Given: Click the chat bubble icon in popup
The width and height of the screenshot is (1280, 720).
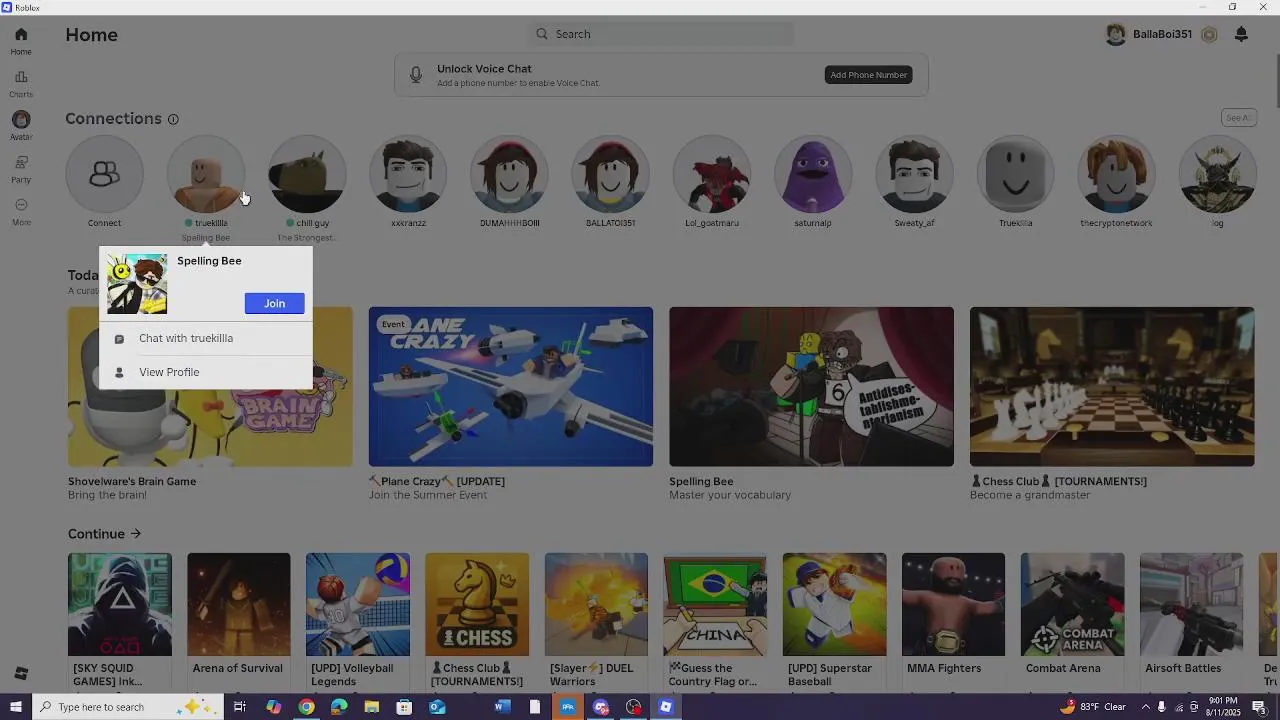Looking at the screenshot, I should tap(119, 339).
